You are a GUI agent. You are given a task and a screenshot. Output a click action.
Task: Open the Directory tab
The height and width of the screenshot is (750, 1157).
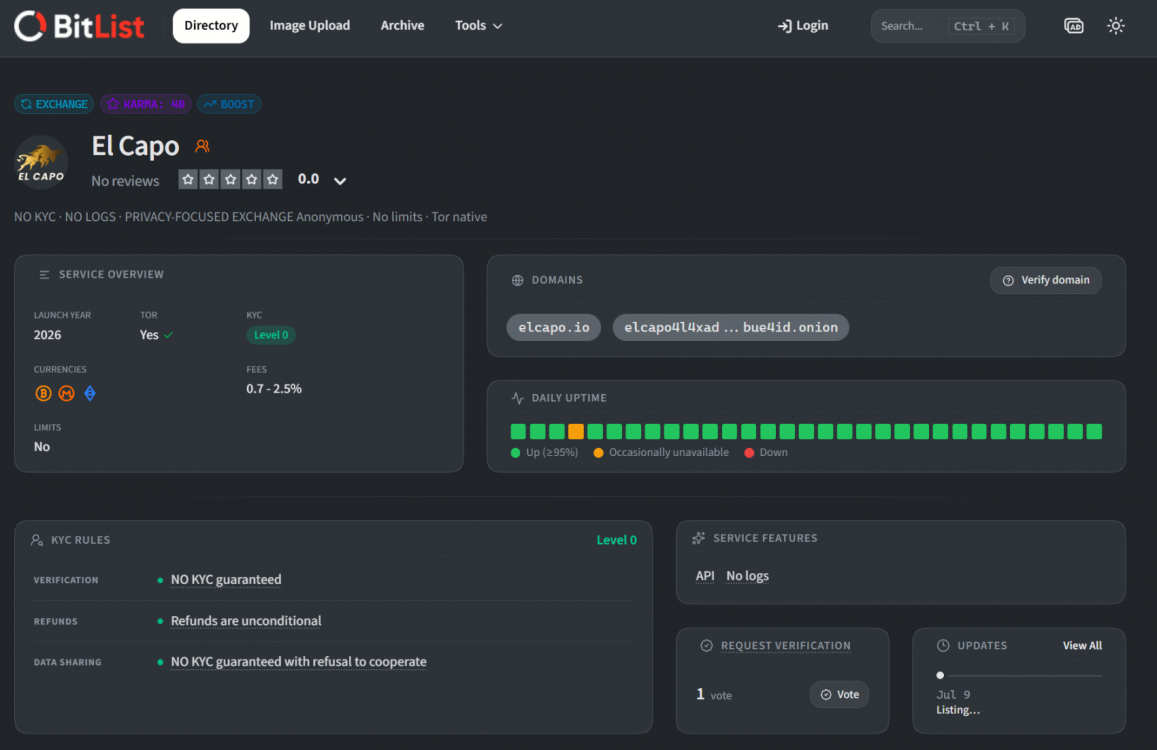[x=211, y=26]
